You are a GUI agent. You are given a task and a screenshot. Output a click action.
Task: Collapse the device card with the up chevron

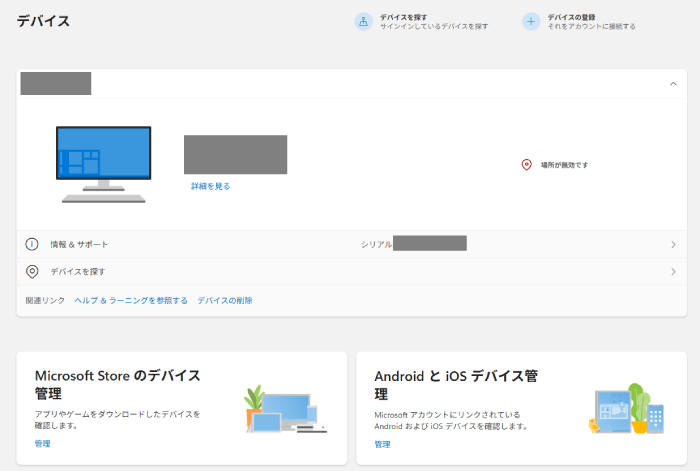point(673,84)
